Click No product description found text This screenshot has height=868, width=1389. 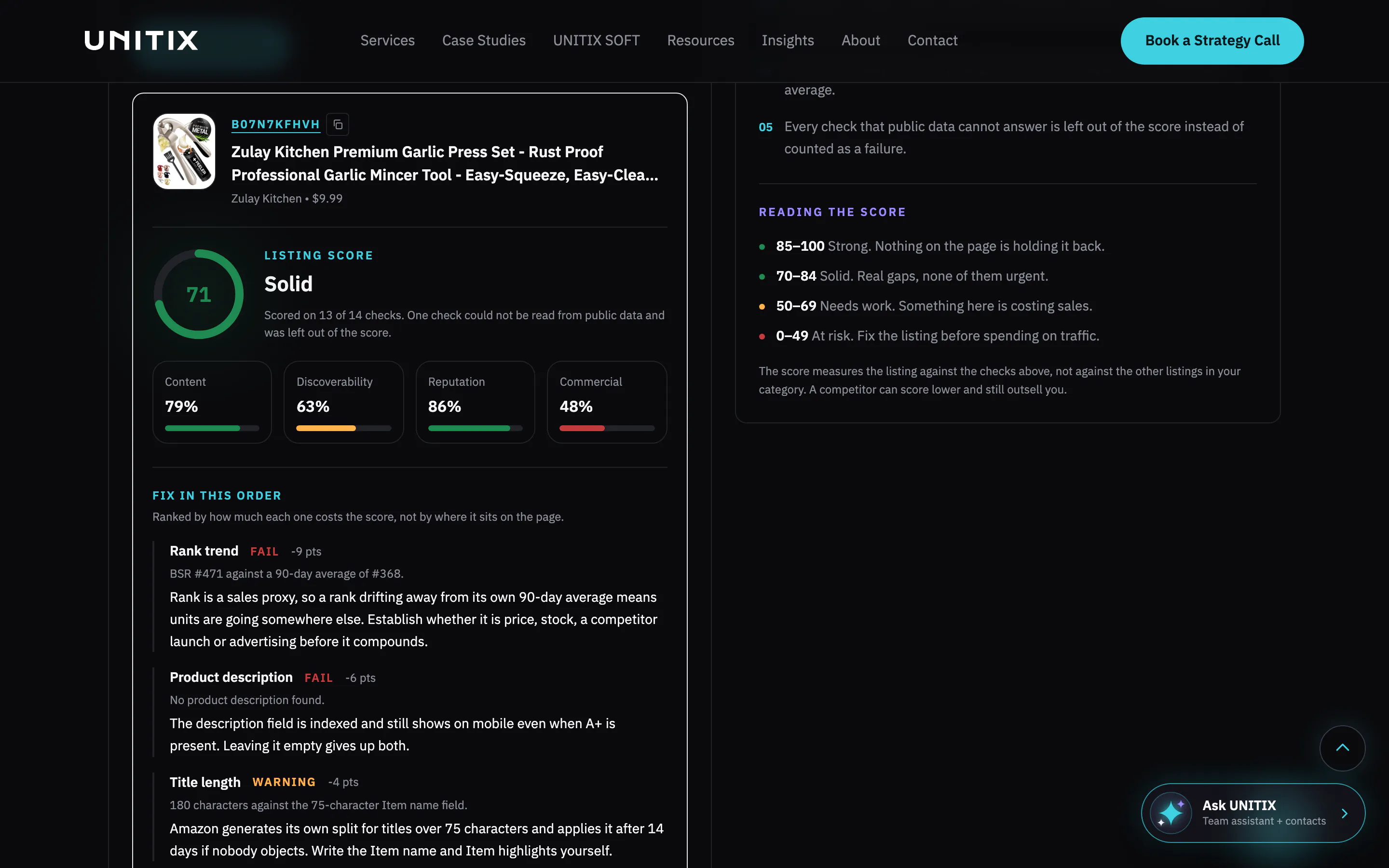tap(247, 700)
